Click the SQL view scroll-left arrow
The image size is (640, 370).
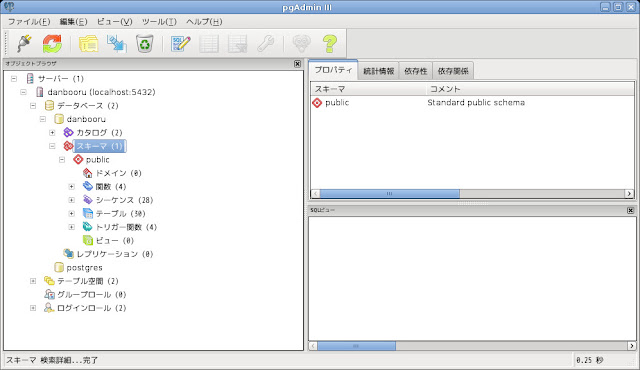(x=313, y=346)
